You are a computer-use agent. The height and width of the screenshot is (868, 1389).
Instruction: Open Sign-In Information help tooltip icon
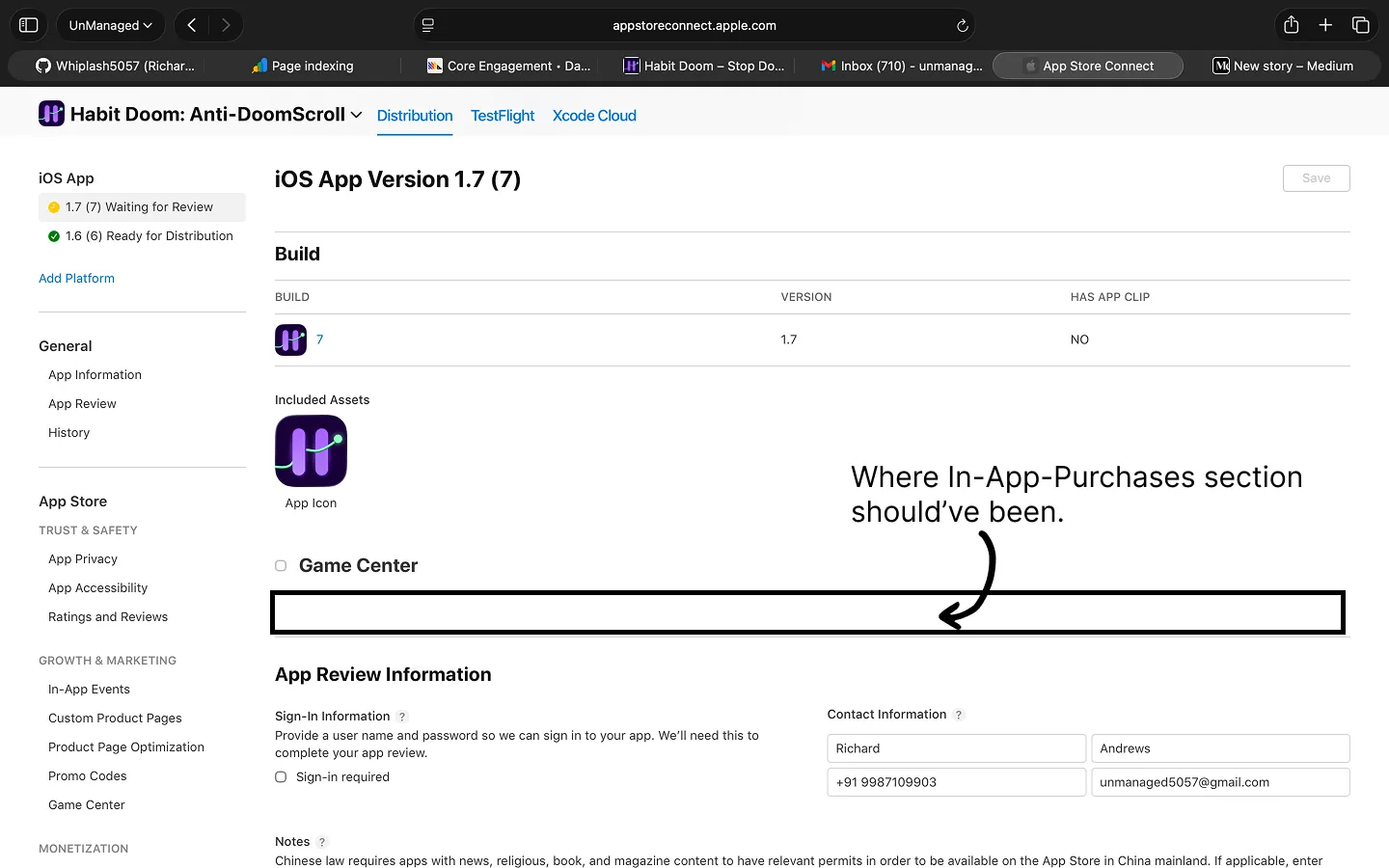[402, 716]
